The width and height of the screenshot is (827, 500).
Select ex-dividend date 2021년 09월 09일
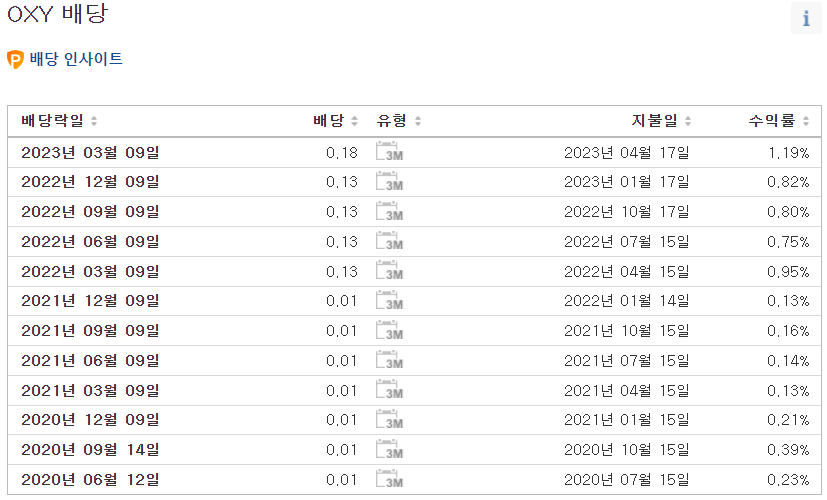(x=90, y=331)
